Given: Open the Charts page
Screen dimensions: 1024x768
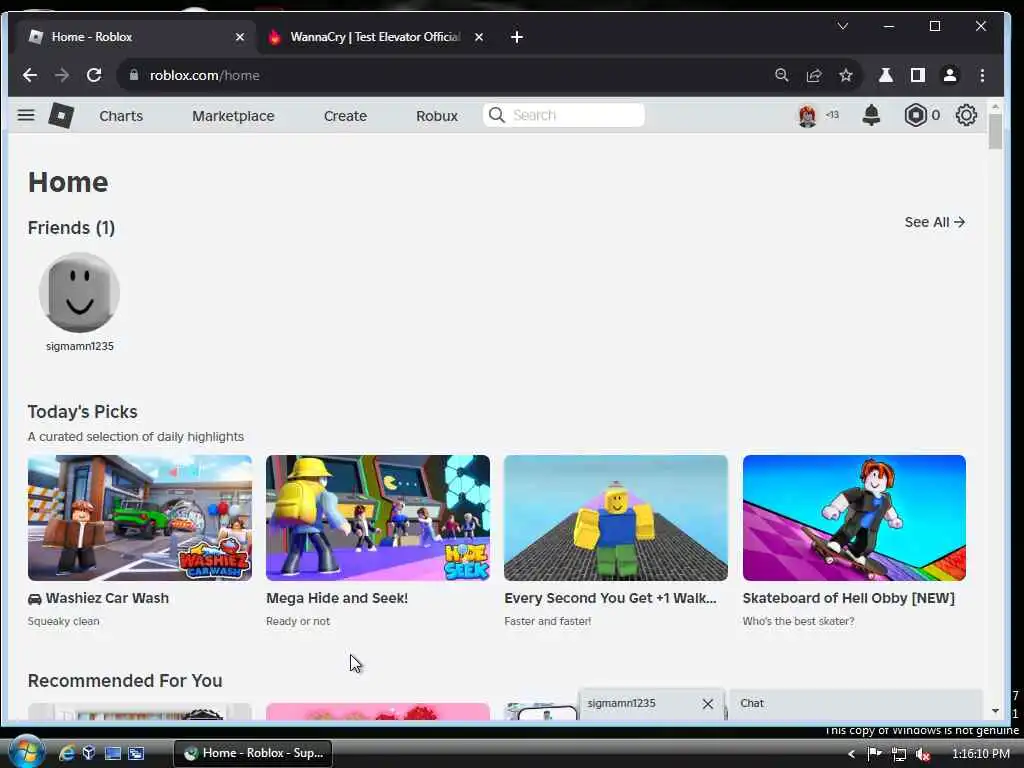Looking at the screenshot, I should tap(121, 116).
